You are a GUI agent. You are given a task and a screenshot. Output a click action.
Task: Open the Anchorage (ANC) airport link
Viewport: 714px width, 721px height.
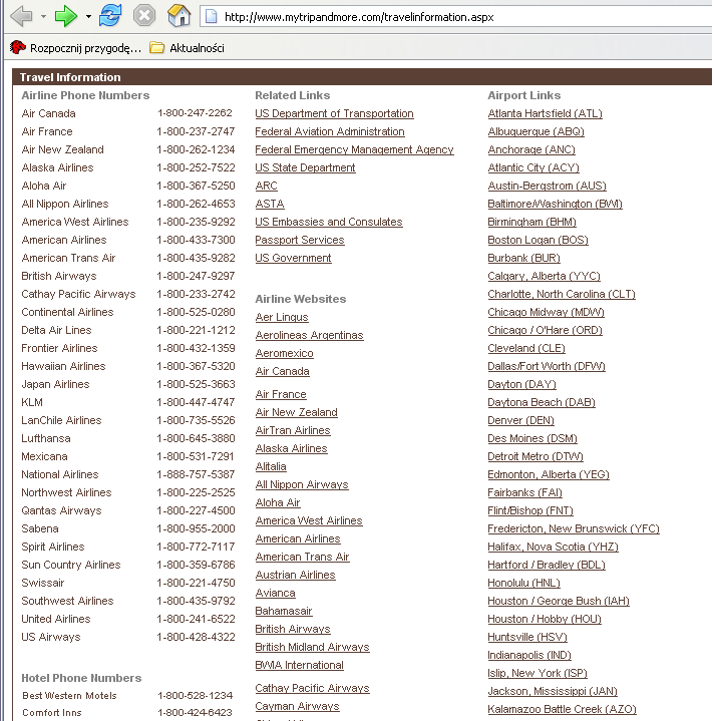531,150
